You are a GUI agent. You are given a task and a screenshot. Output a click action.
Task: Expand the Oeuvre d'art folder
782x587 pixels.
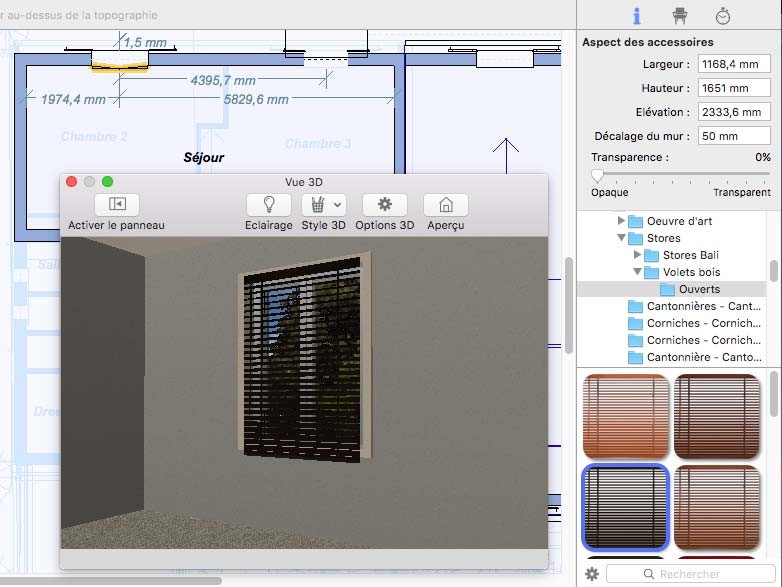point(622,221)
